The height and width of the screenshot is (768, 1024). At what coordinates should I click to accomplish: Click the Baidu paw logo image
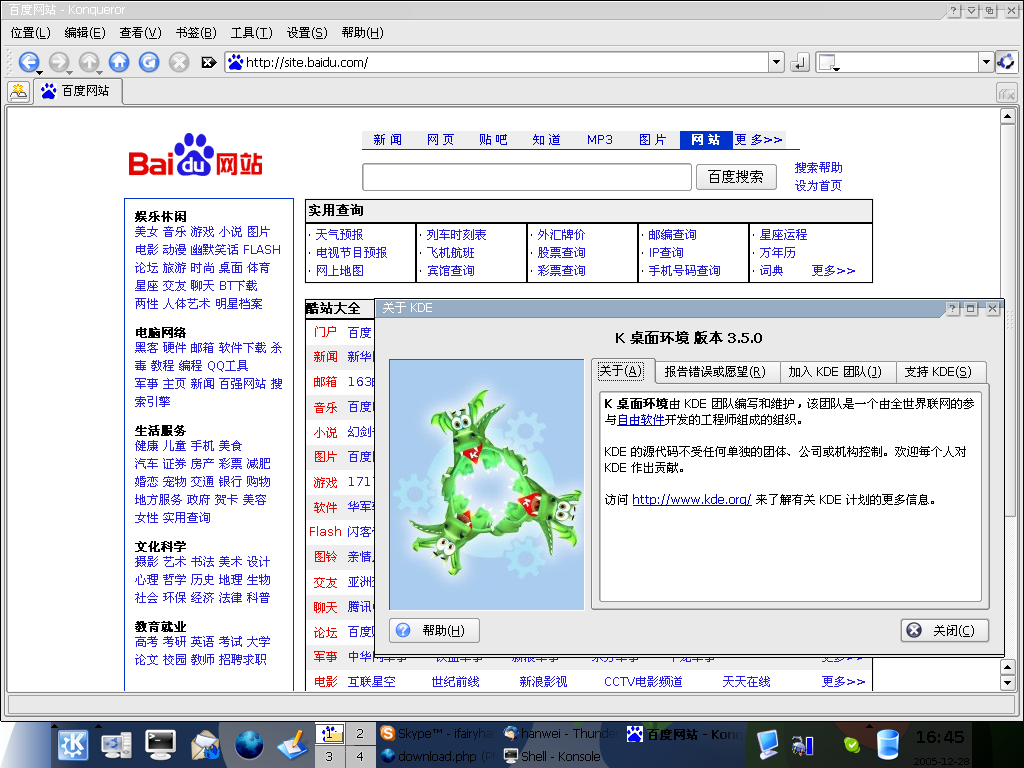point(195,155)
